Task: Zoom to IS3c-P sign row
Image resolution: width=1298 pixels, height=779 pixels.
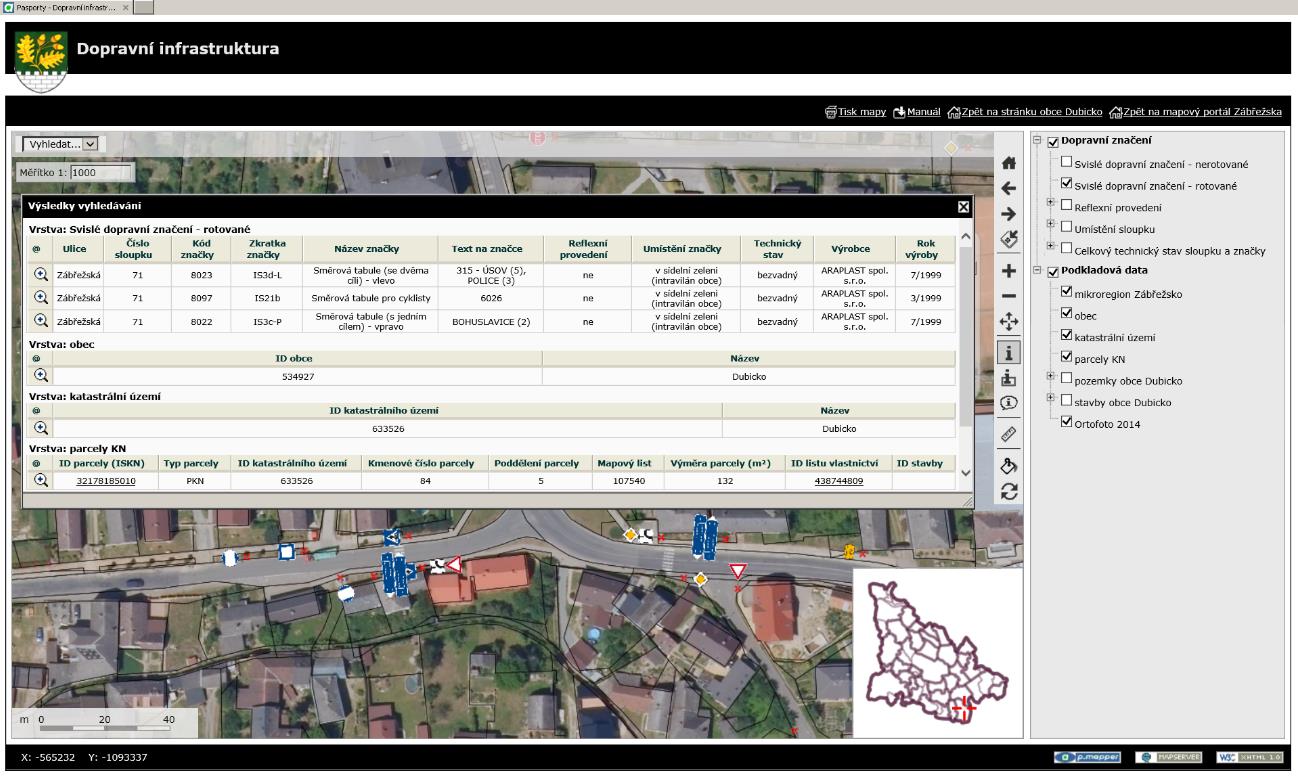Action: pos(41,320)
